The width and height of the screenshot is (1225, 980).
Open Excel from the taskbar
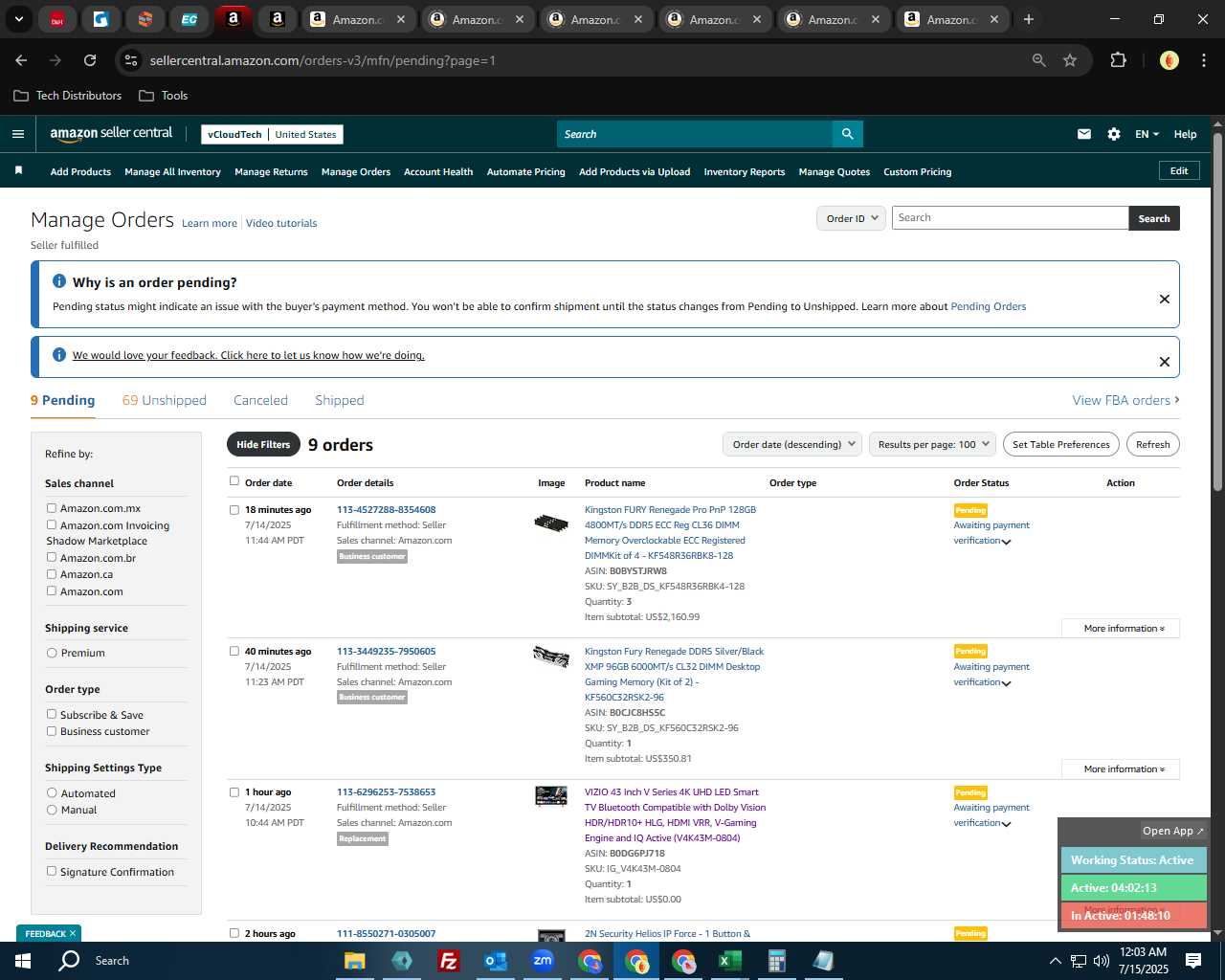[729, 961]
